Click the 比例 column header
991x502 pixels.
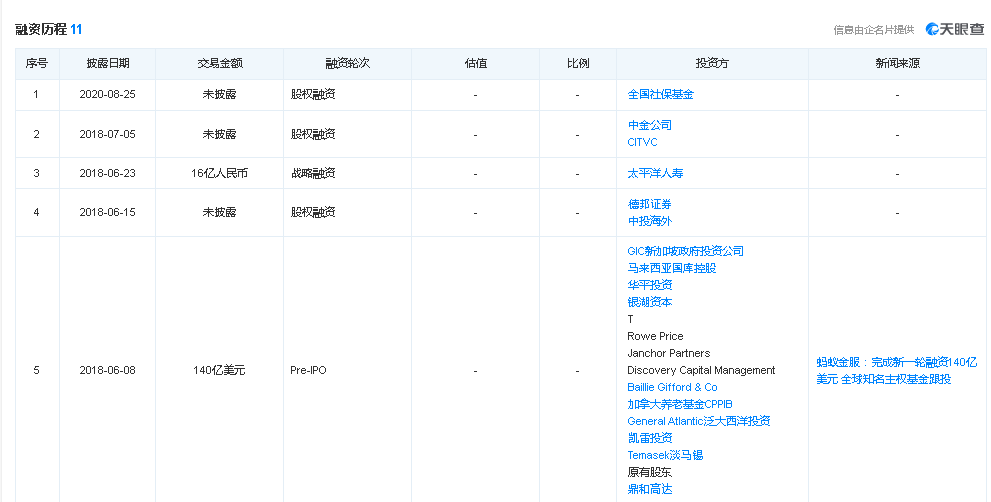tap(578, 63)
